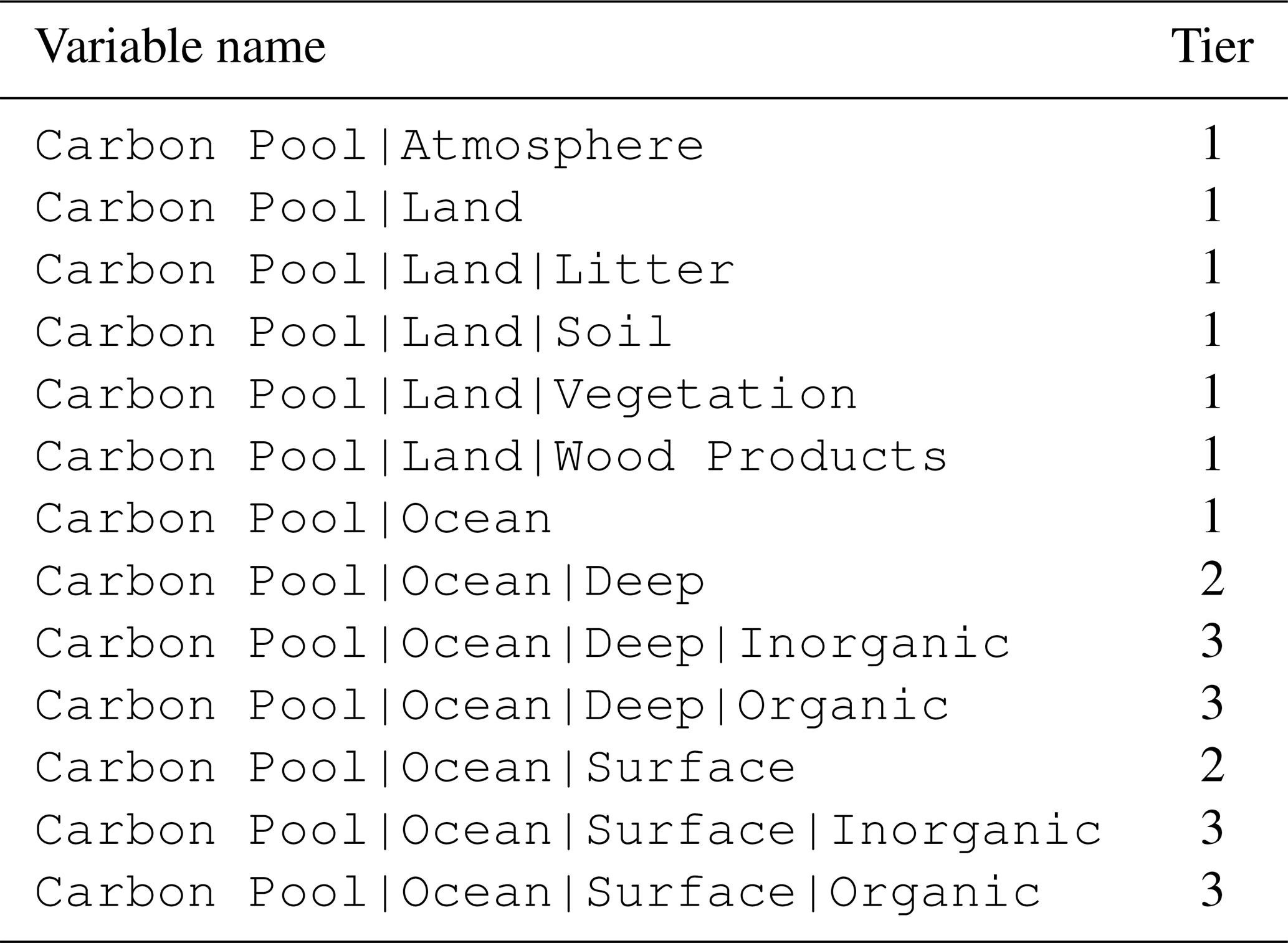Click the Carbon Pool|Land|Litter entry
1288x943 pixels.
(x=385, y=270)
